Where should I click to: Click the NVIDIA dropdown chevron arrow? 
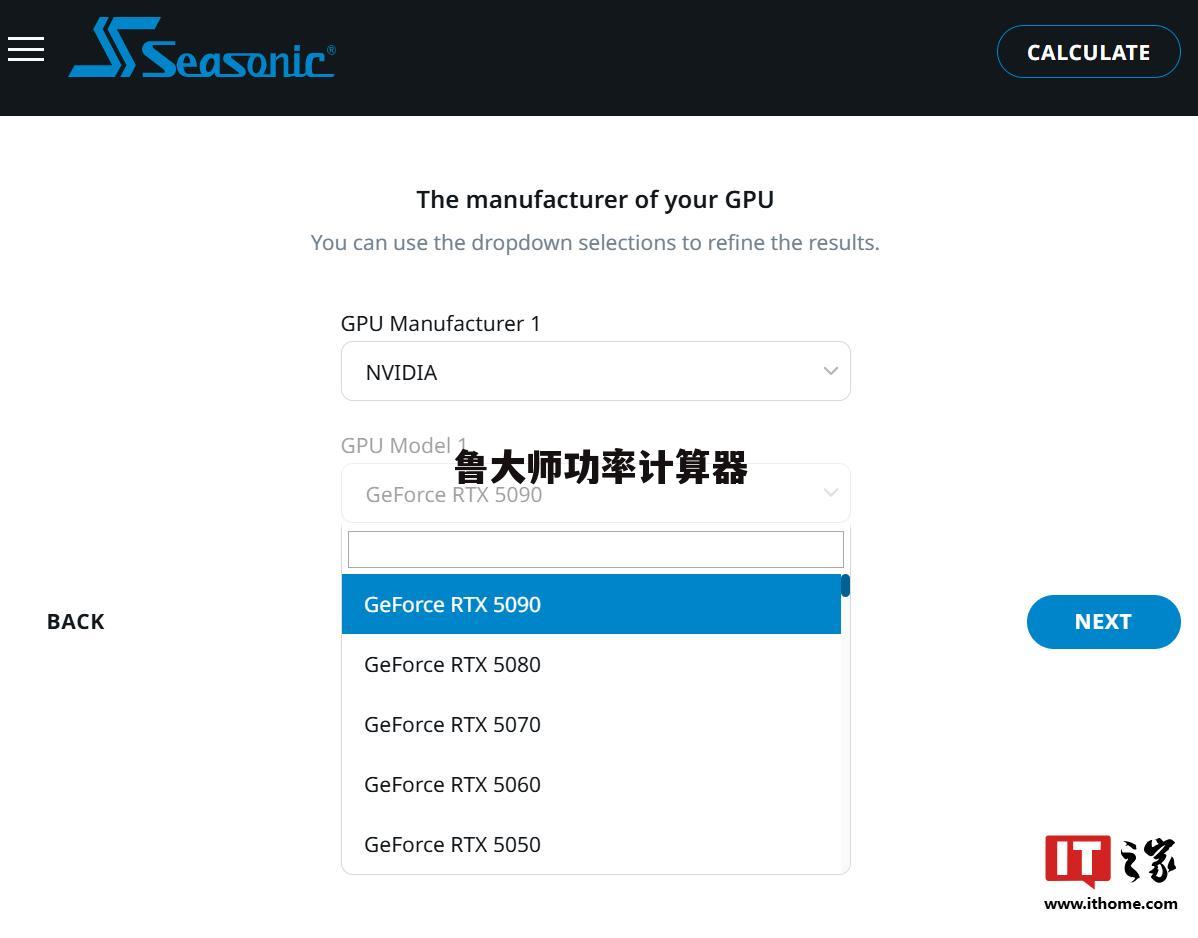[831, 371]
